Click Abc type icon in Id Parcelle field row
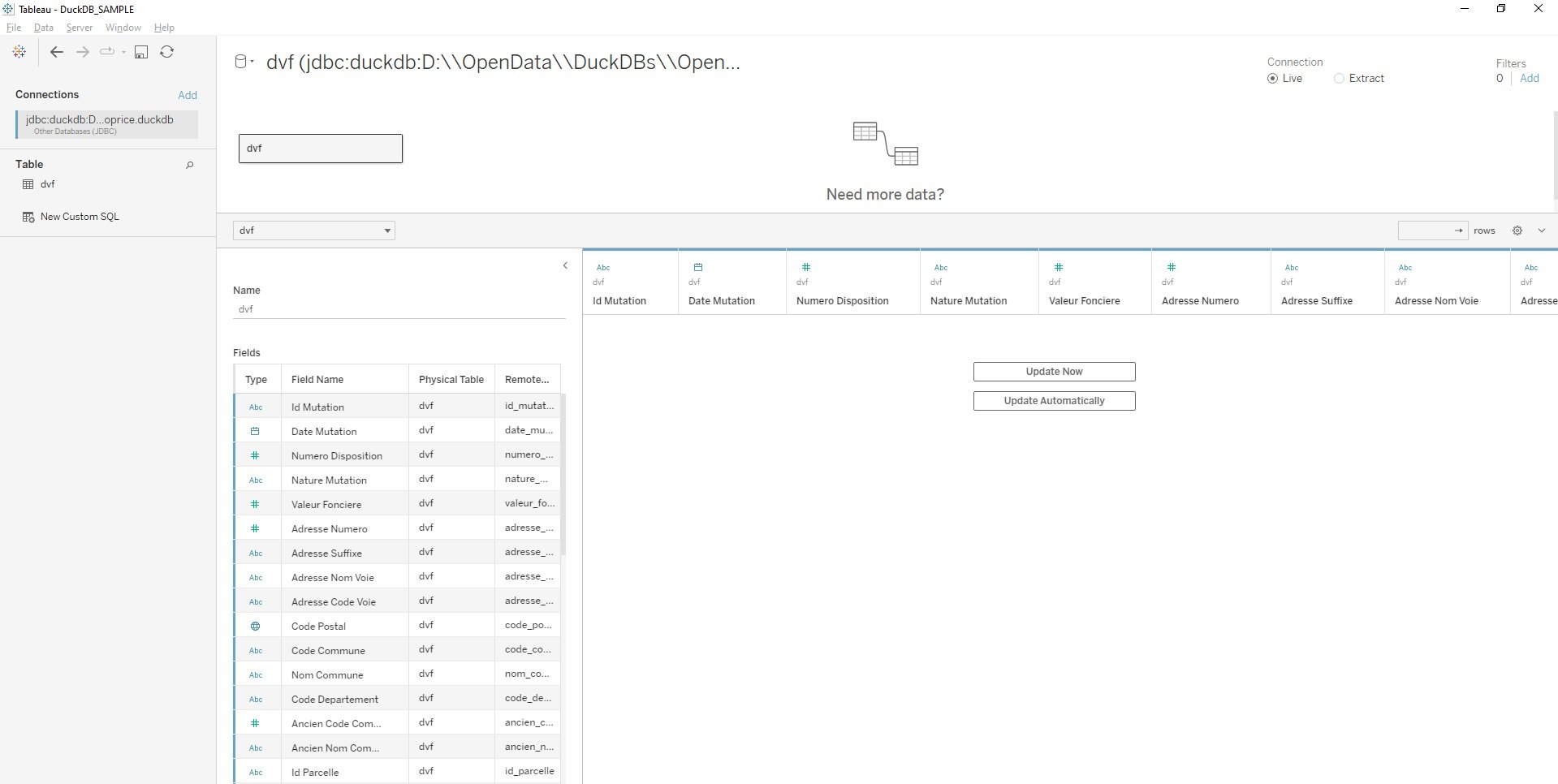The width and height of the screenshot is (1558, 784). (x=256, y=772)
